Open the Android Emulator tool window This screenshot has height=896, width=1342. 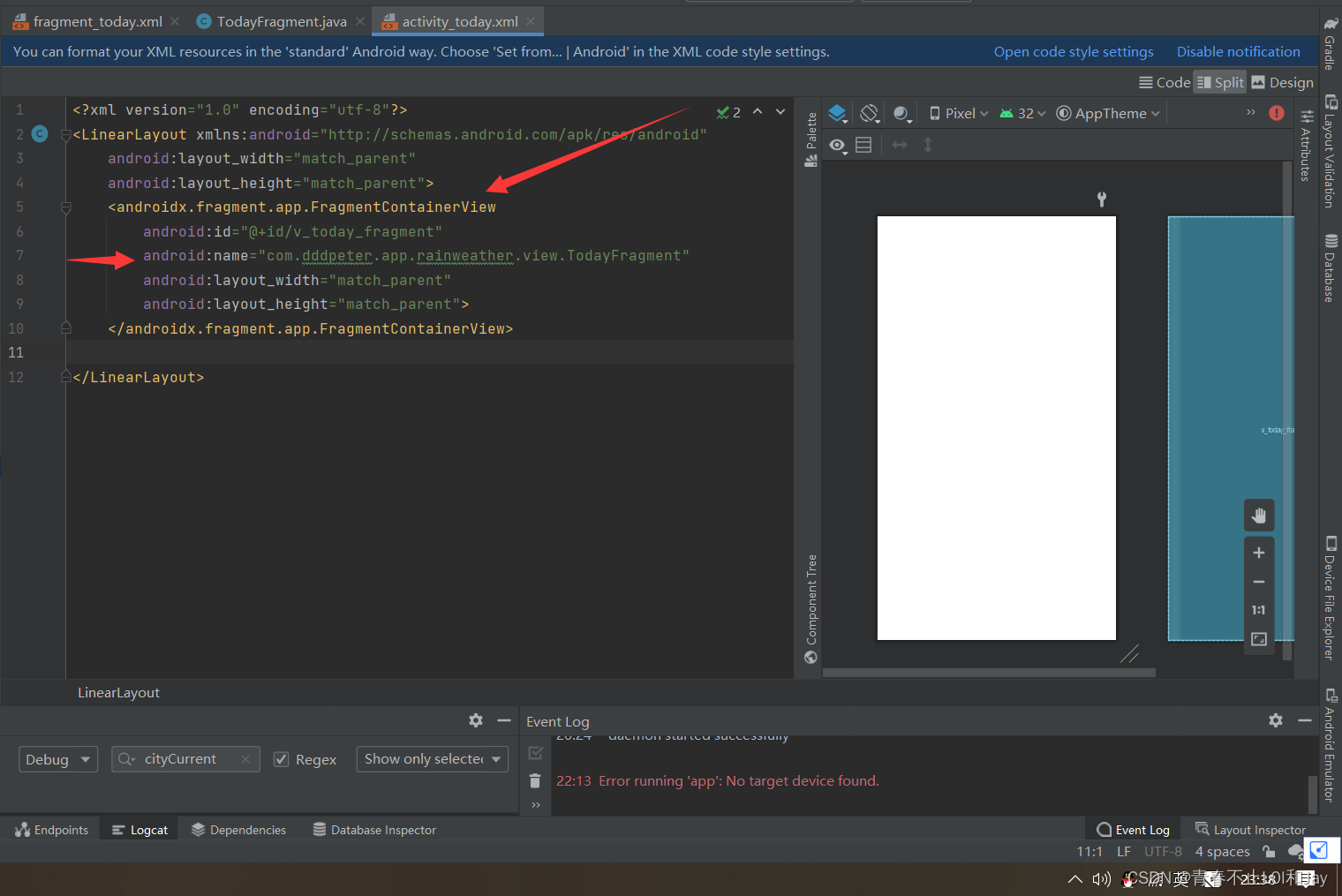tap(1330, 745)
